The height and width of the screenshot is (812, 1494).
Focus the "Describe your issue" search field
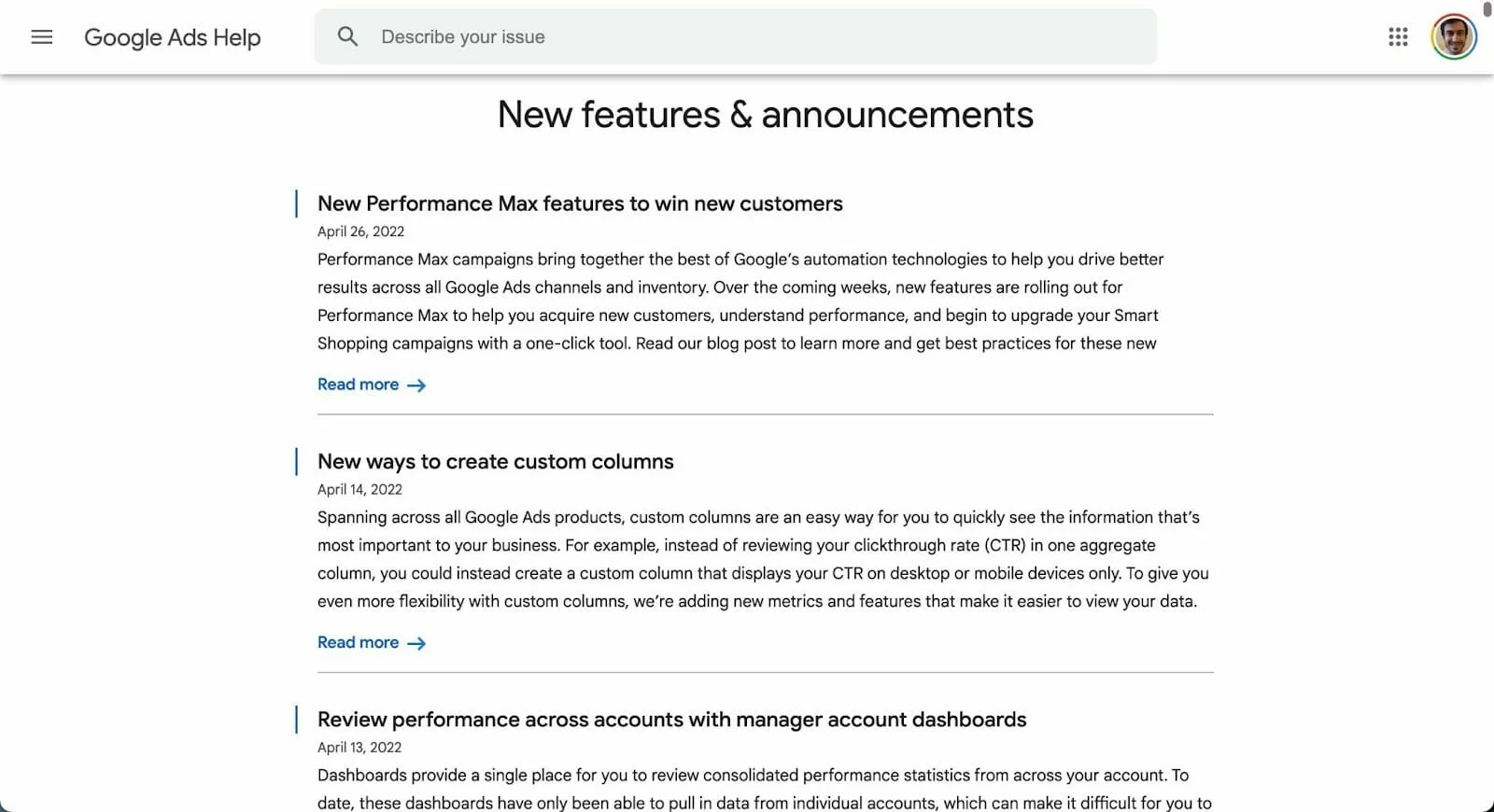pyautogui.click(x=747, y=37)
